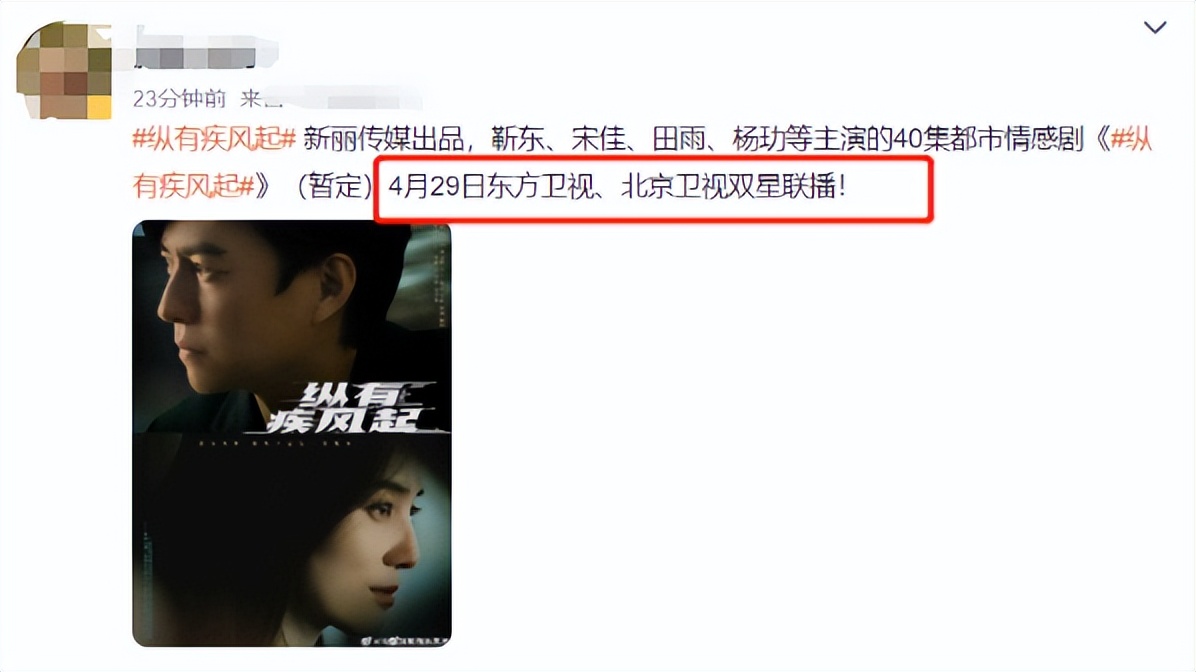This screenshot has height=672, width=1196.
Task: Click the name 田雨 in the post
Action: (679, 139)
